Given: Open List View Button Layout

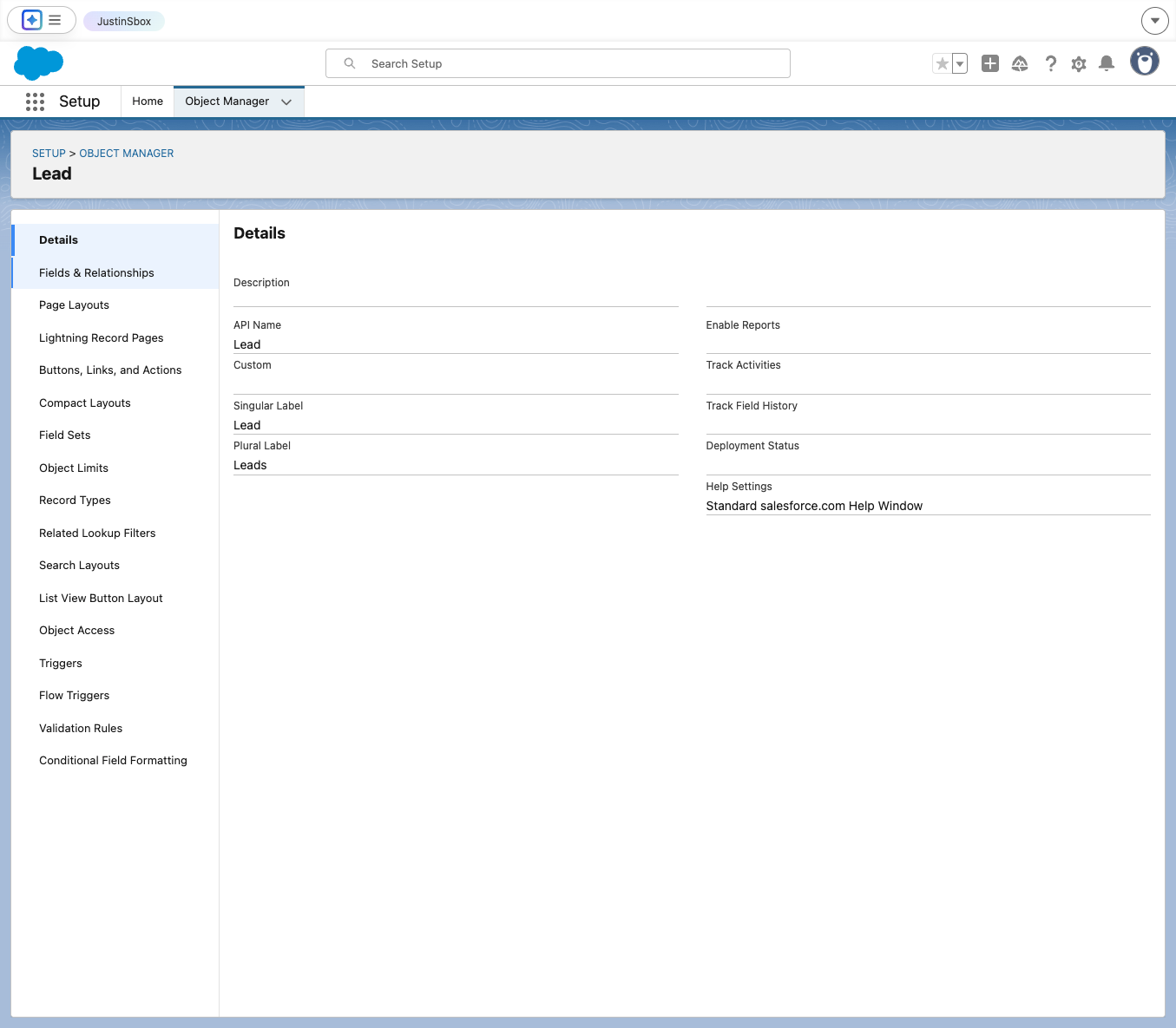Looking at the screenshot, I should tap(115, 598).
